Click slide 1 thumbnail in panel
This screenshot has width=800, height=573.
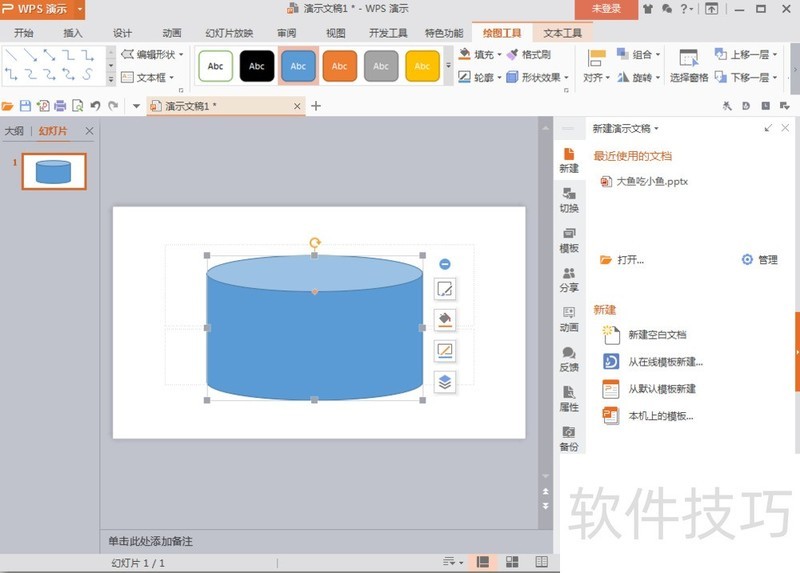point(54,171)
